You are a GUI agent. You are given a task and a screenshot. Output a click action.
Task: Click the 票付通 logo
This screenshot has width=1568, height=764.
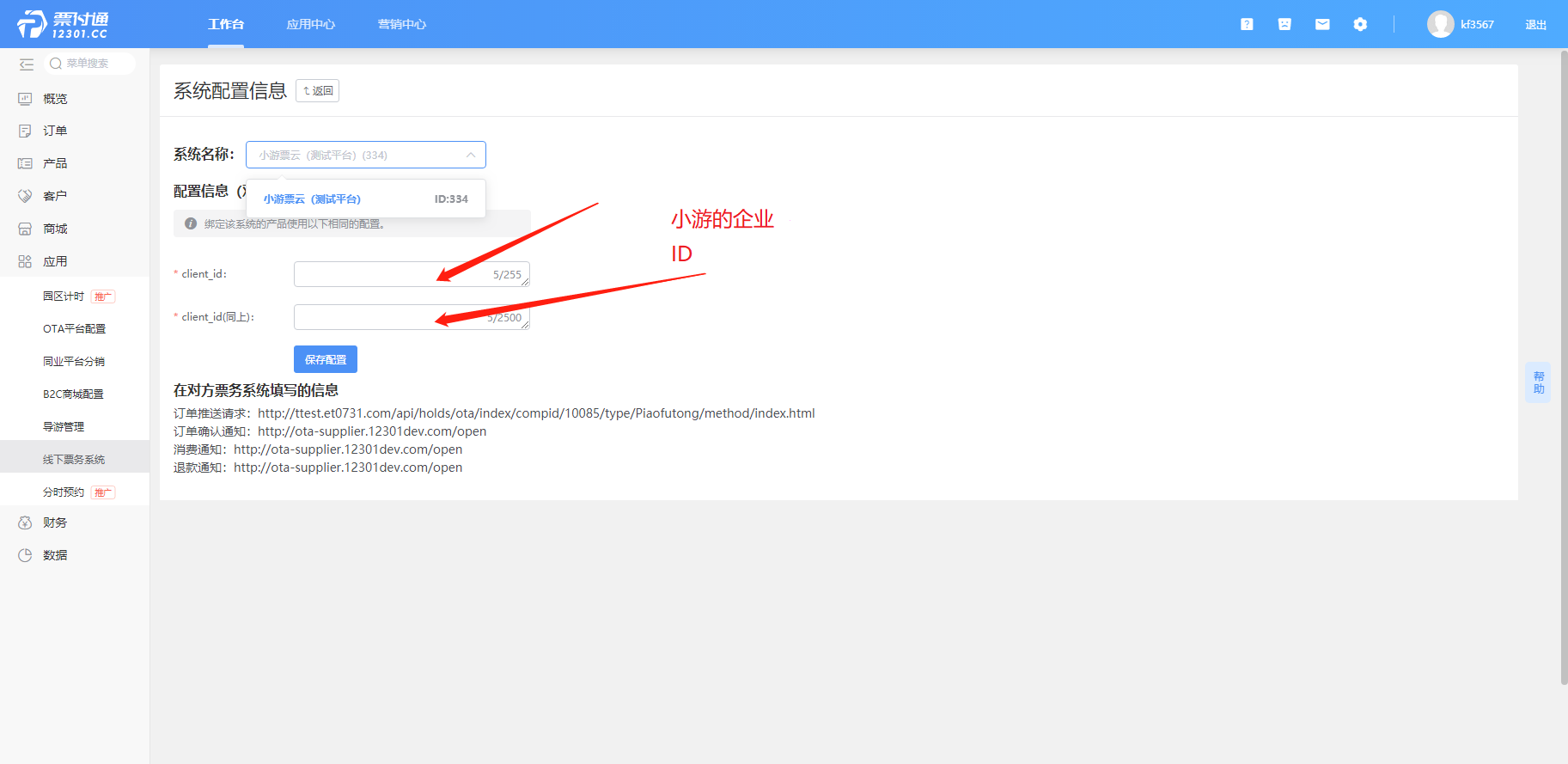tap(63, 24)
